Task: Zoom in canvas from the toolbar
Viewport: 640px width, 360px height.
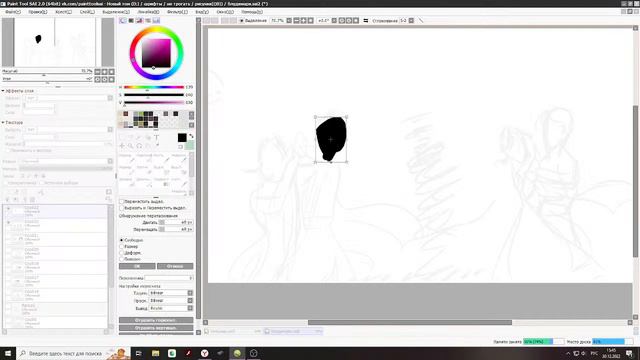Action: click(303, 20)
